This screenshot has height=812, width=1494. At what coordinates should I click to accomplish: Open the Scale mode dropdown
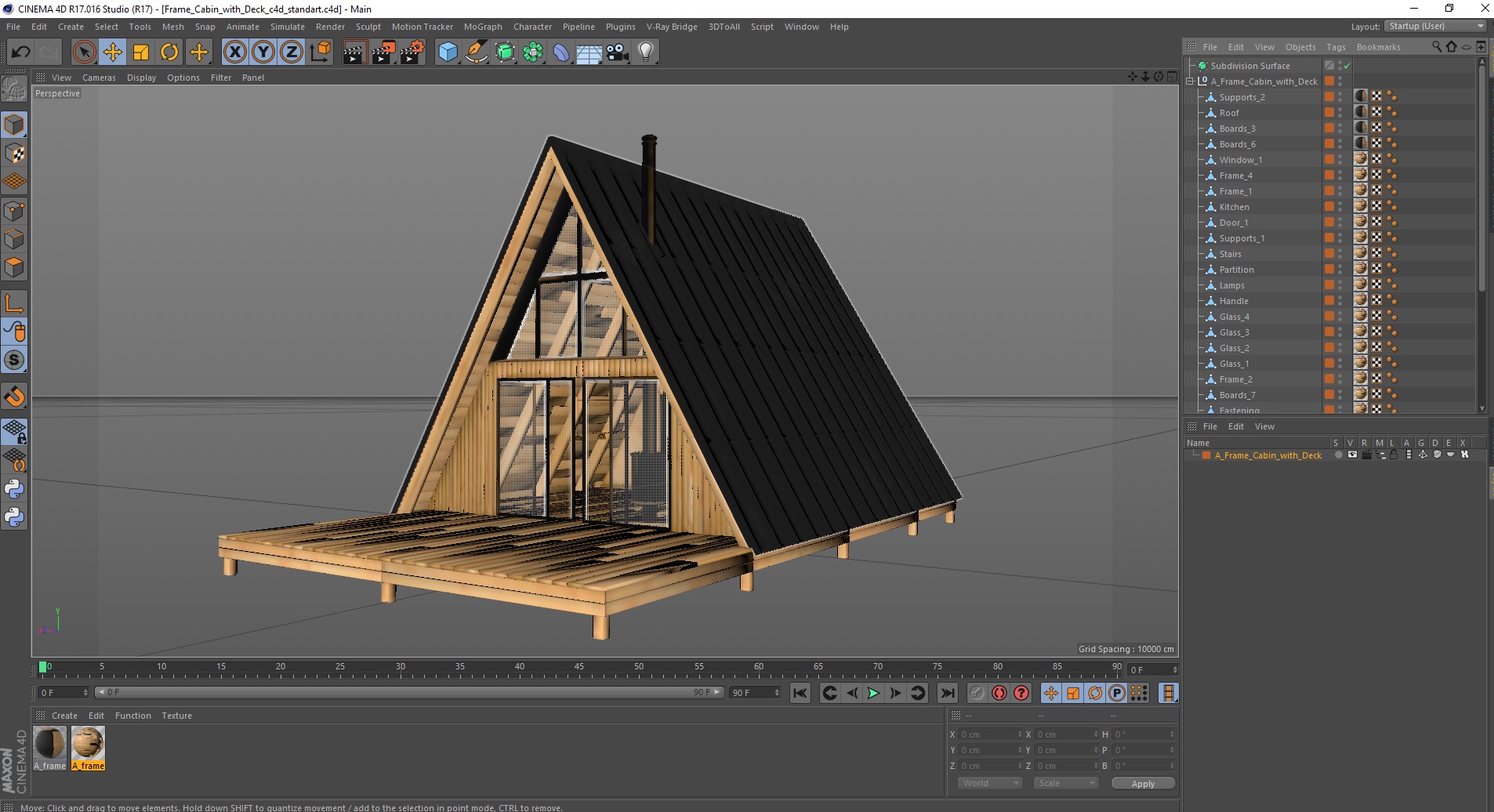coord(1065,783)
